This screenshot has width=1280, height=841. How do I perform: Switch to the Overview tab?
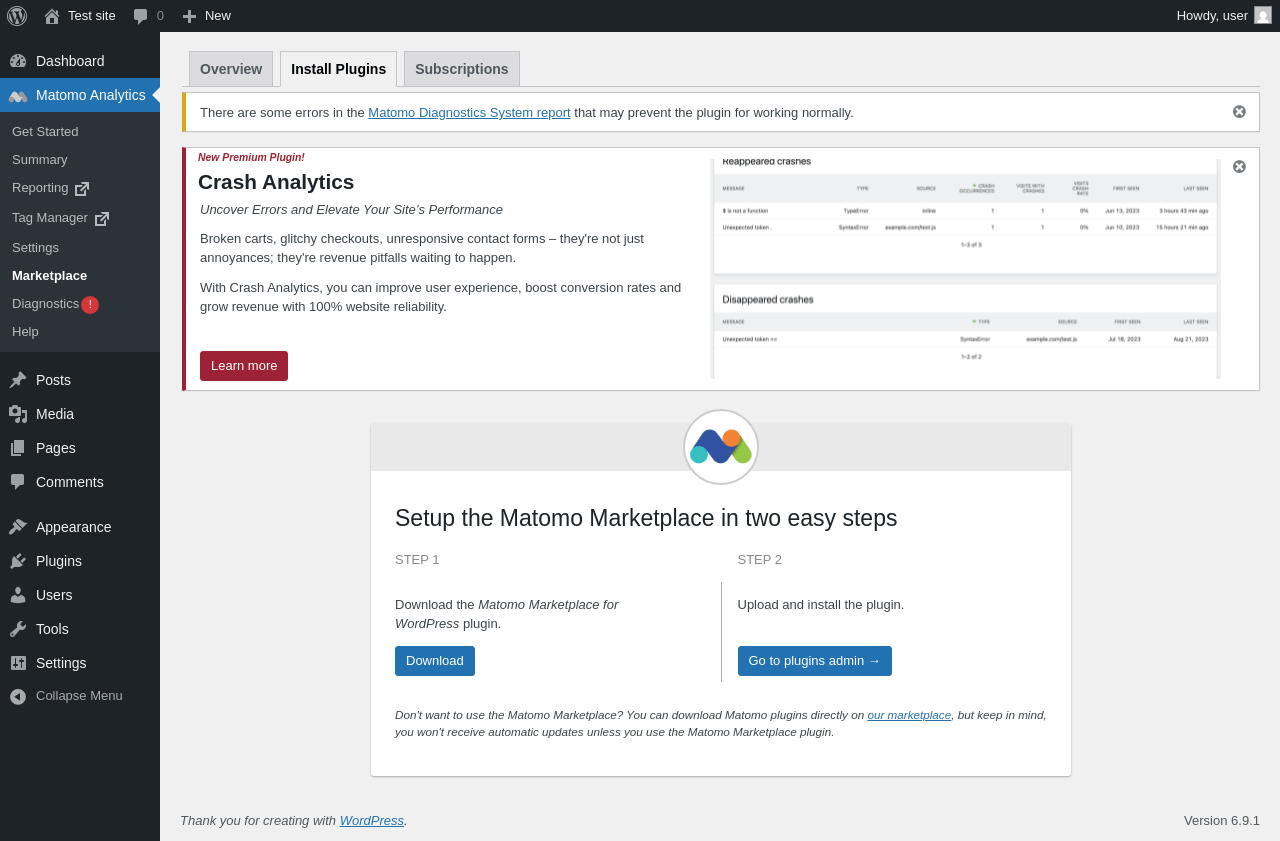(x=231, y=69)
